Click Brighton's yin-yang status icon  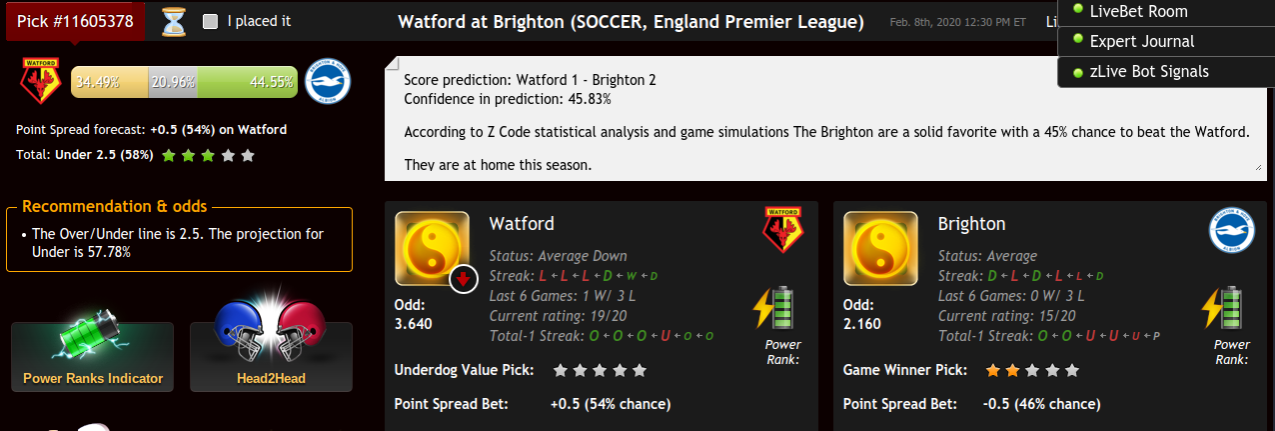point(881,249)
